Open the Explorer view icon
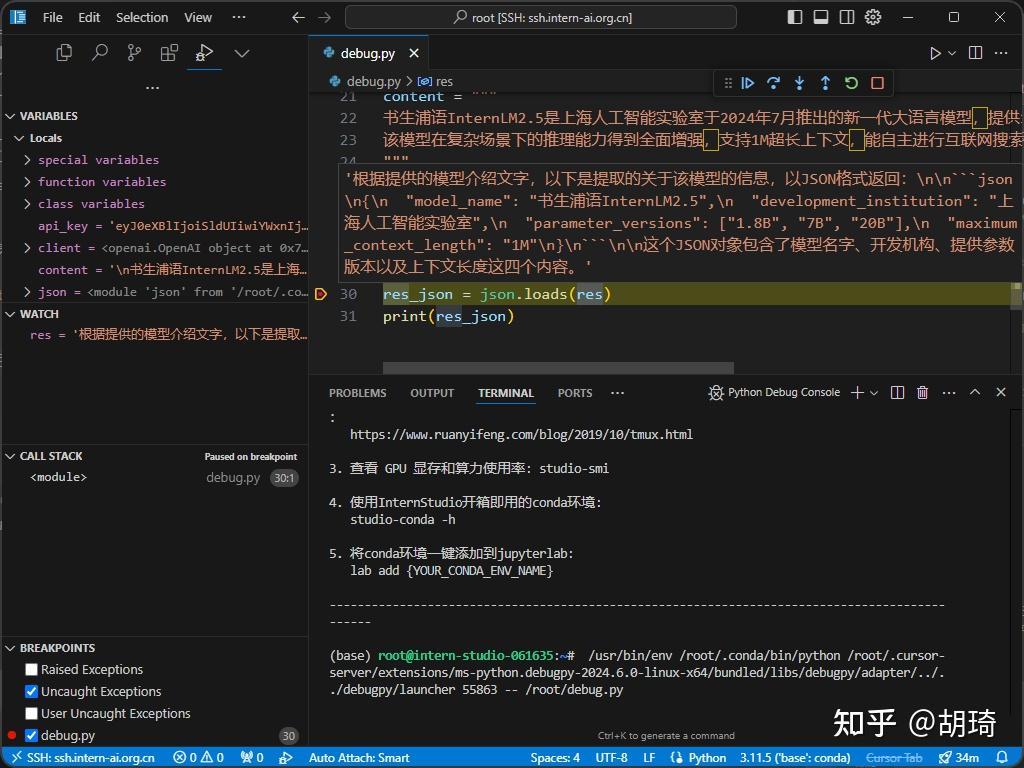 64,53
